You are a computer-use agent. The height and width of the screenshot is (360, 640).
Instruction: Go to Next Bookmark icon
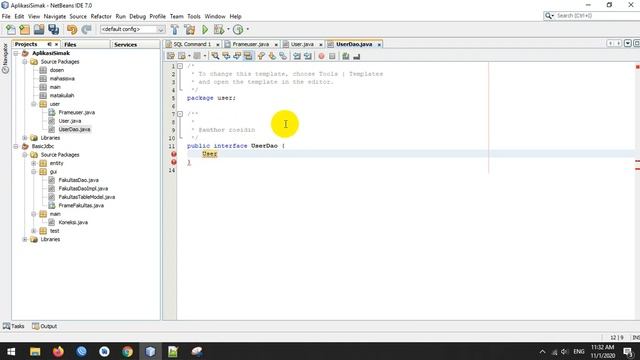point(272,56)
